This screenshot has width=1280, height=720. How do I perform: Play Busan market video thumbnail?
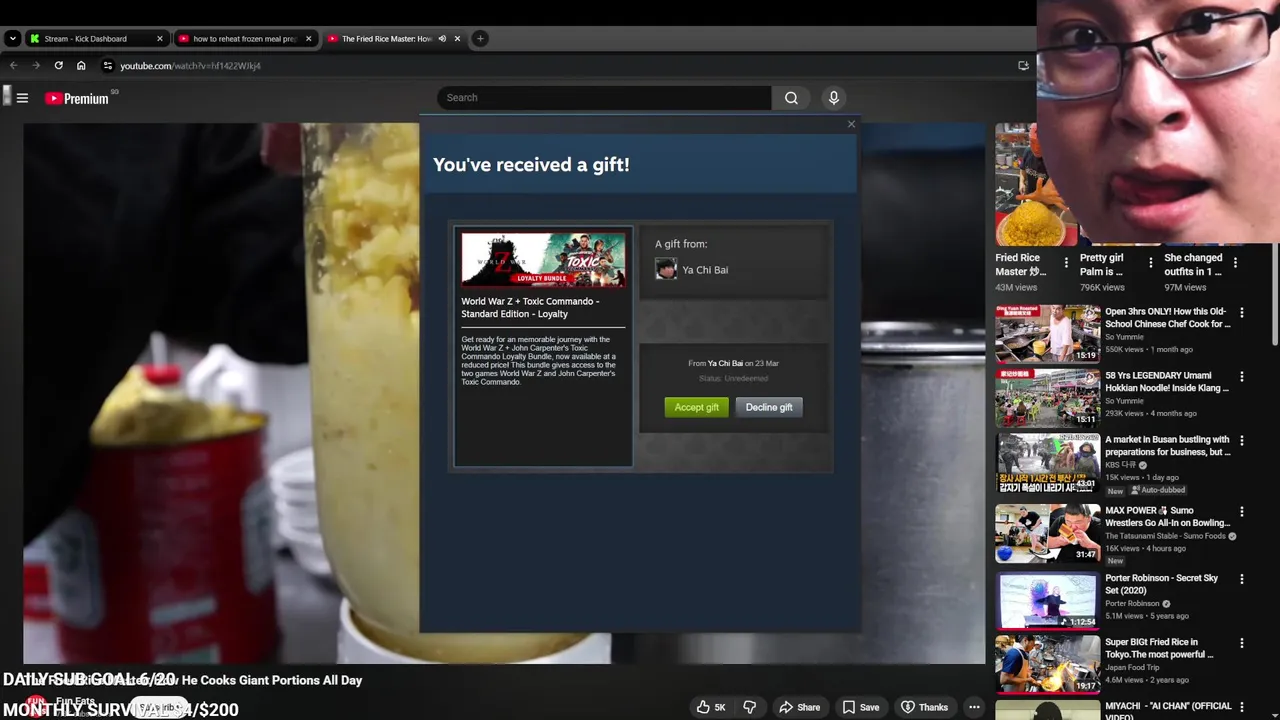point(1047,462)
